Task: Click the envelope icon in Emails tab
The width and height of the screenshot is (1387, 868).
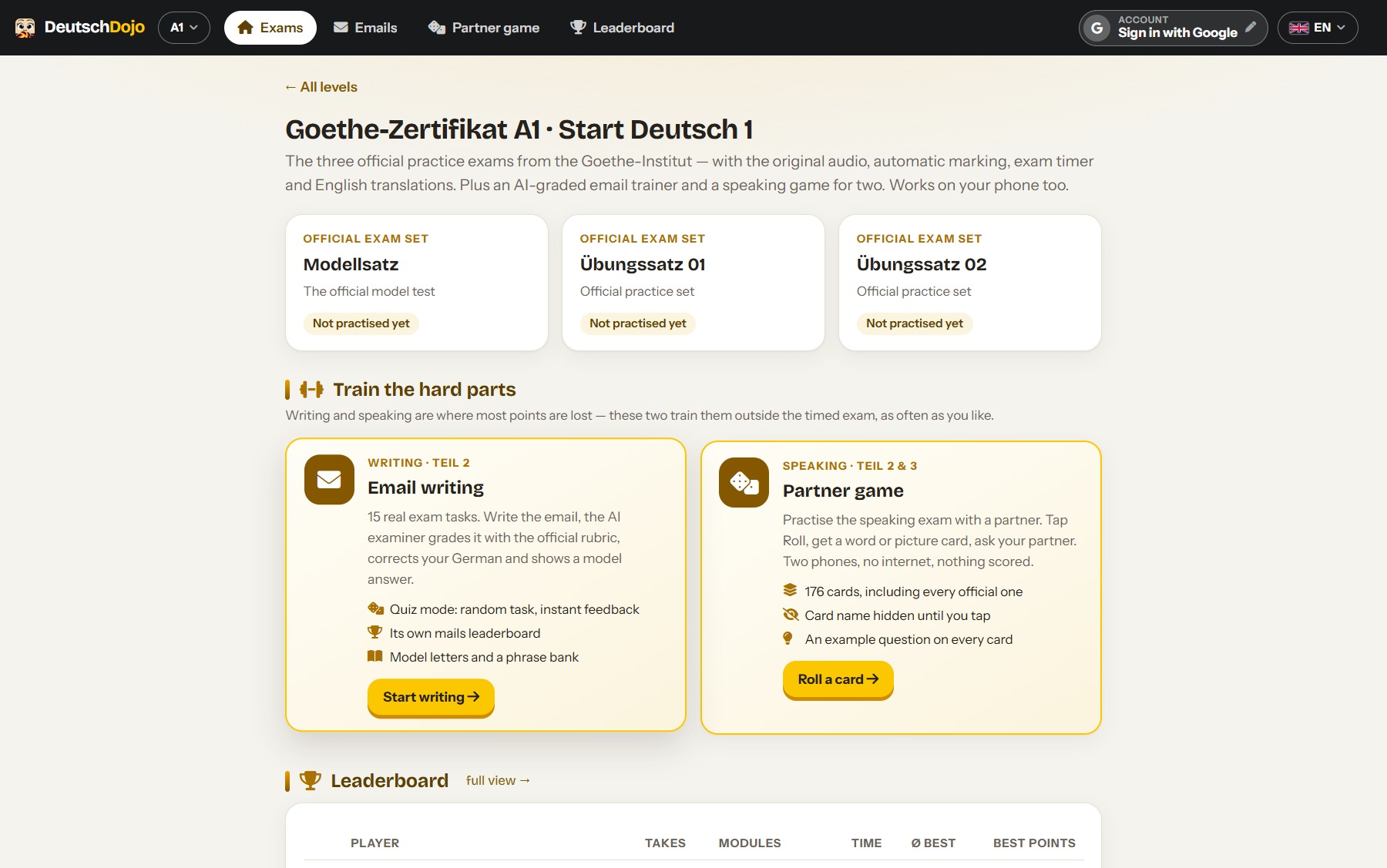Action: [x=341, y=28]
